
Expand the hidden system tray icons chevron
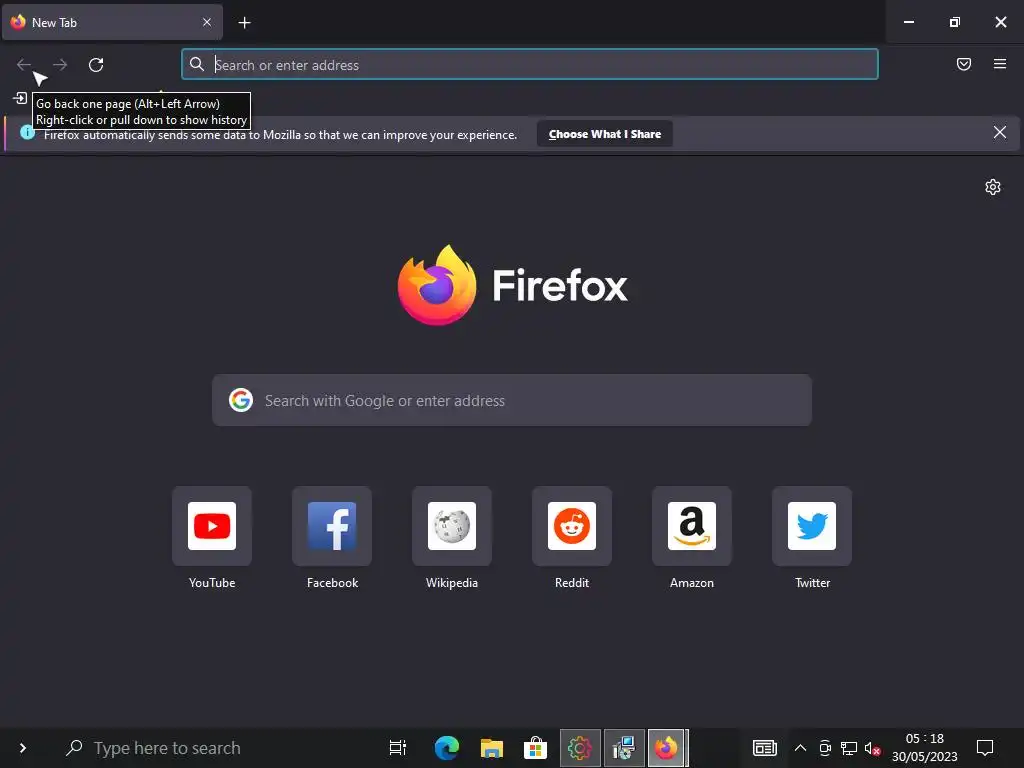(x=800, y=748)
